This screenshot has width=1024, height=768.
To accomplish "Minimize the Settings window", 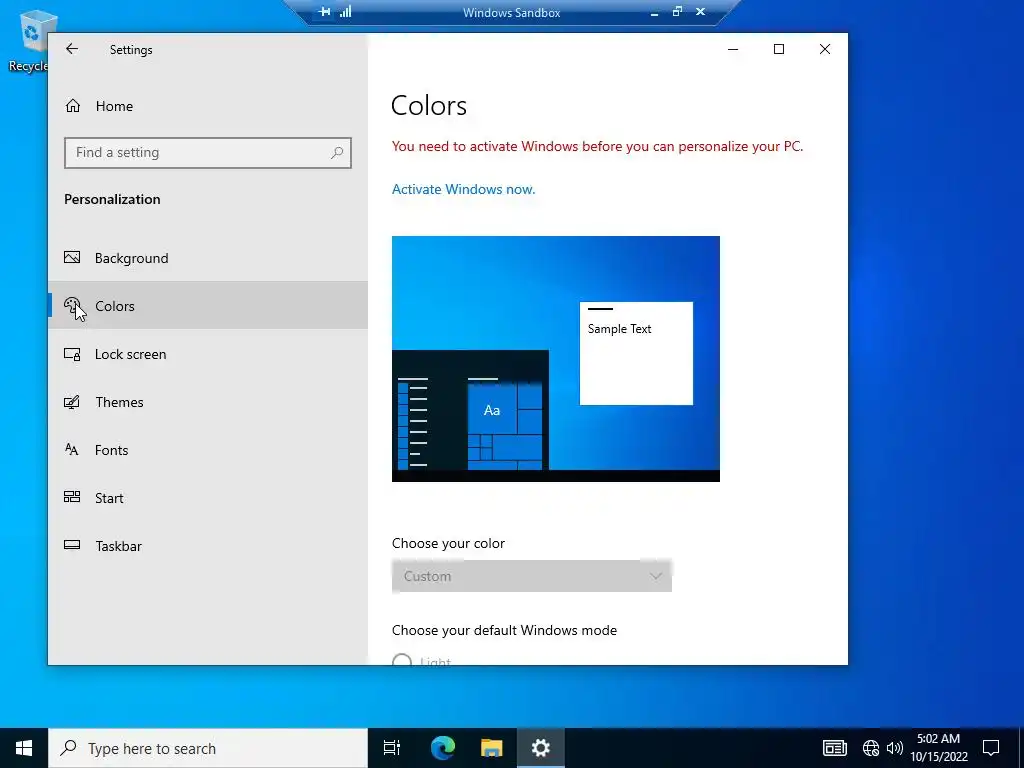I will click(x=733, y=49).
